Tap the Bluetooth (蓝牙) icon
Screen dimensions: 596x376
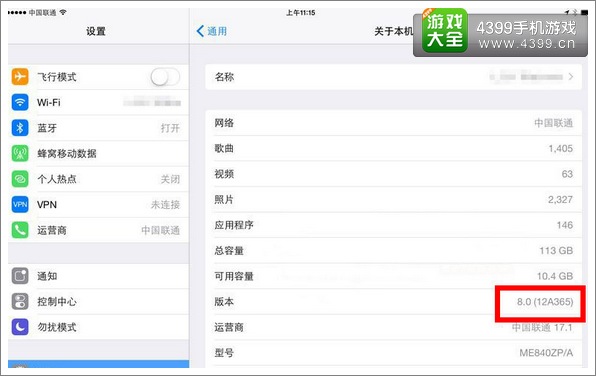tap(20, 128)
